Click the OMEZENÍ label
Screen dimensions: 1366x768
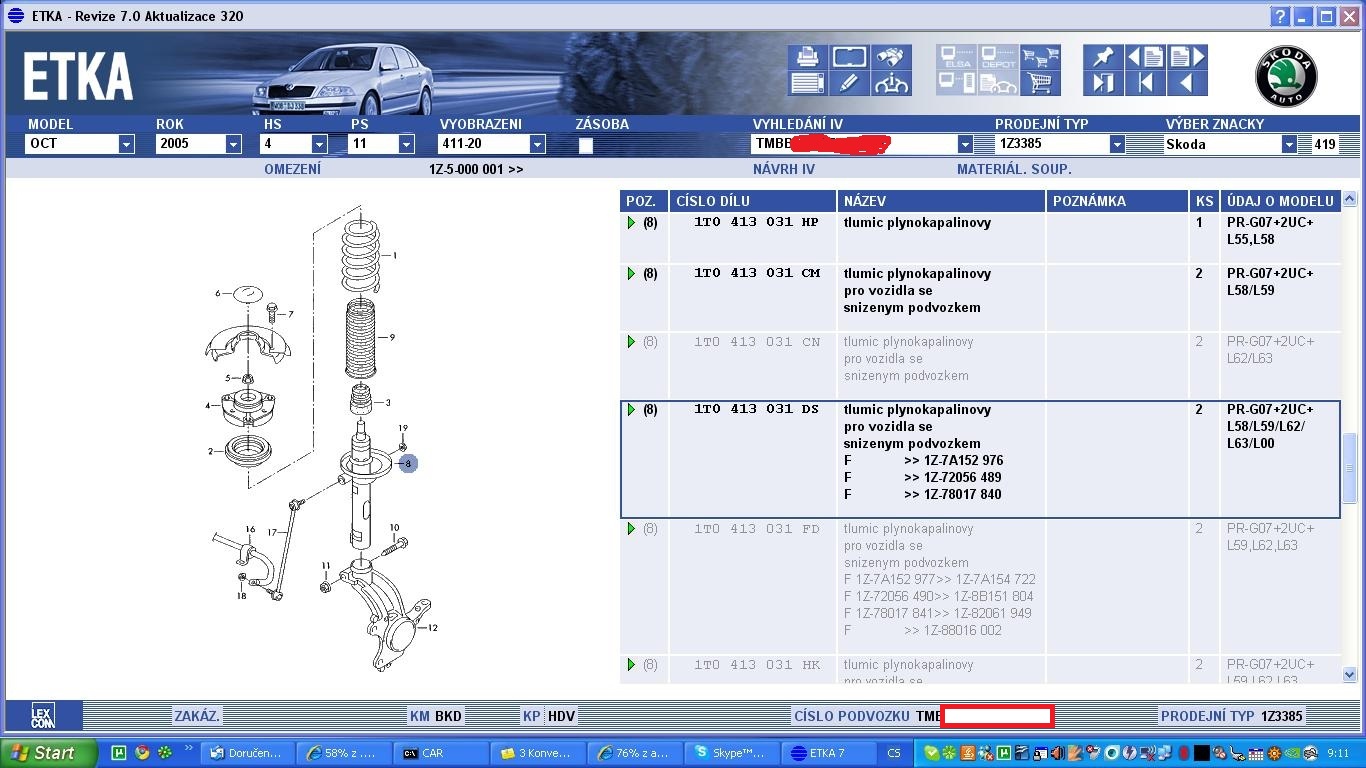(292, 169)
